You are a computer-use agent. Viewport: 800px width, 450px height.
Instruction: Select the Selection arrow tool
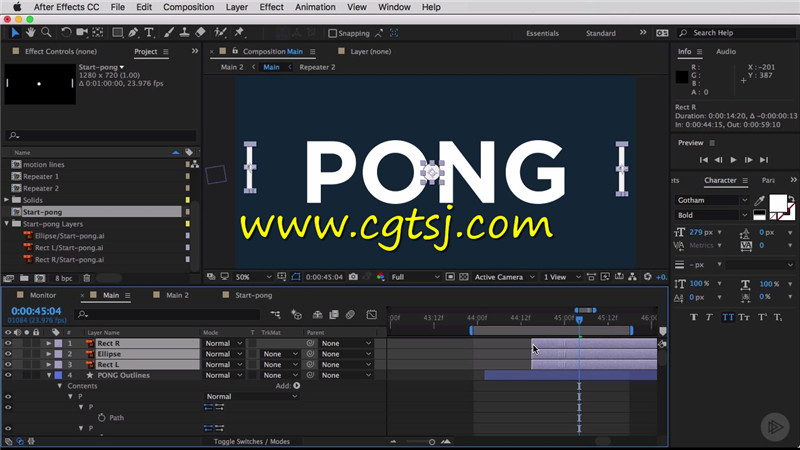pyautogui.click(x=15, y=33)
